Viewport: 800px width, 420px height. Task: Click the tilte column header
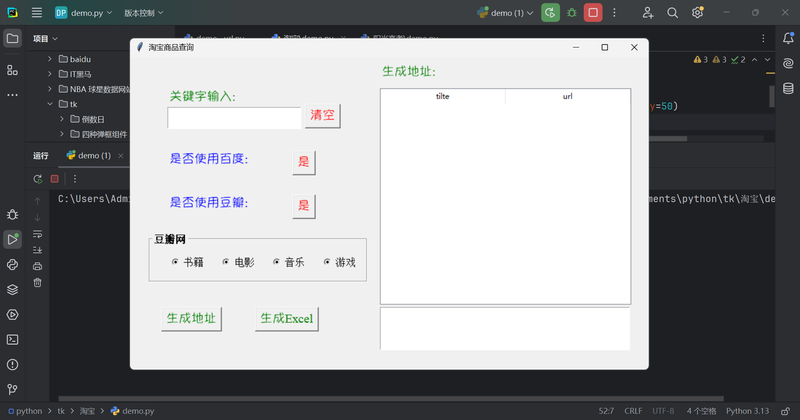(443, 96)
